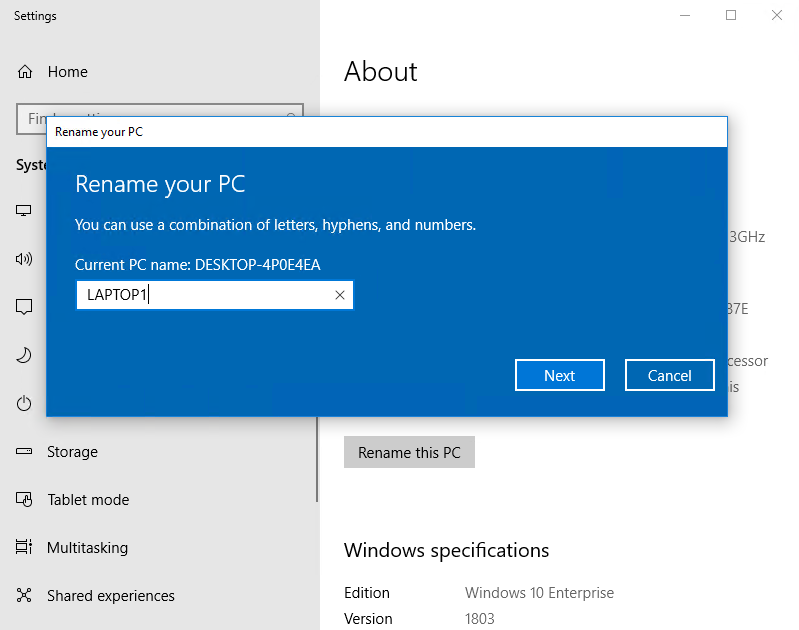Click the Rename this PC button
The width and height of the screenshot is (799, 630).
pyautogui.click(x=409, y=453)
